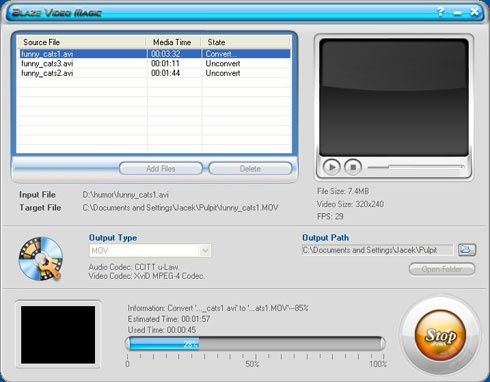Screen dimensions: 490x382
Task: Click the Used Time 00:00:45 text
Action: point(162,330)
